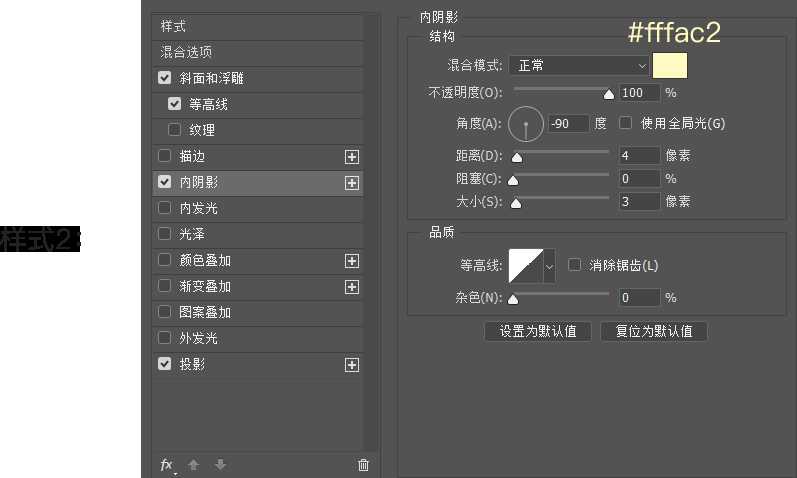Open the 混合模式 dropdown

[579, 66]
